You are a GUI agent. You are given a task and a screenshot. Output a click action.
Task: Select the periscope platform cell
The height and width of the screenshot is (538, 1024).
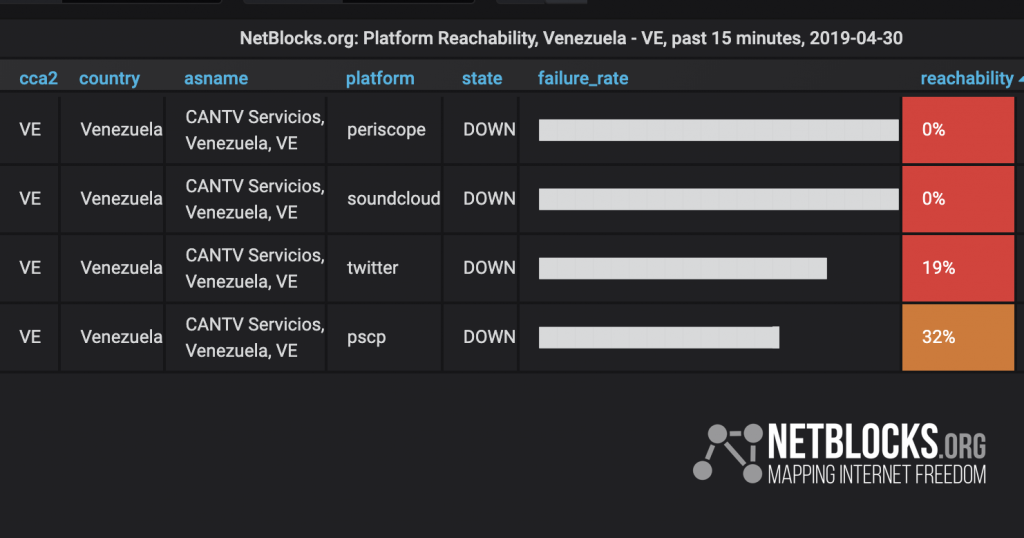(x=385, y=129)
